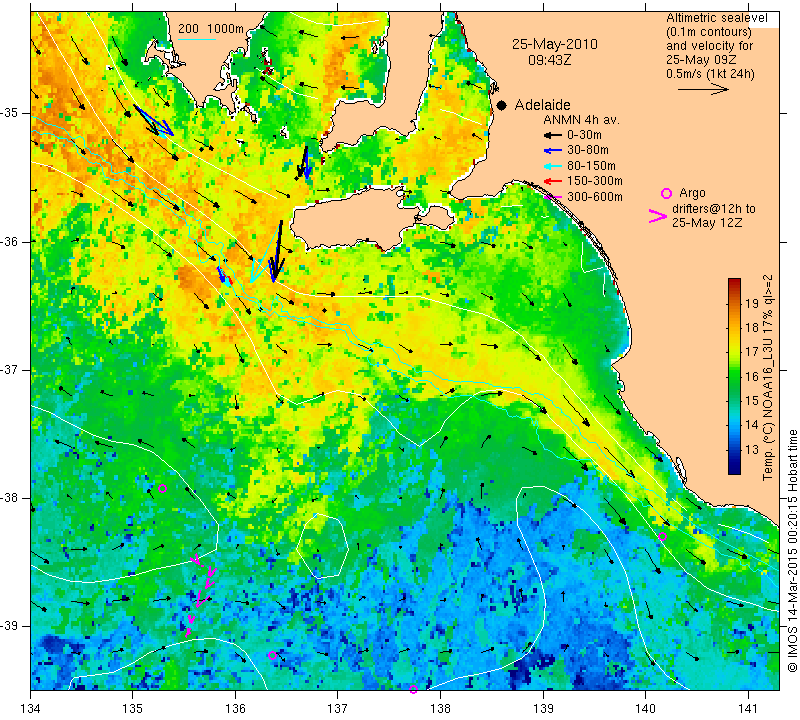Viewport: 800px width, 720px height.
Task: Click the '80-150m' depth label
Action: [591, 166]
